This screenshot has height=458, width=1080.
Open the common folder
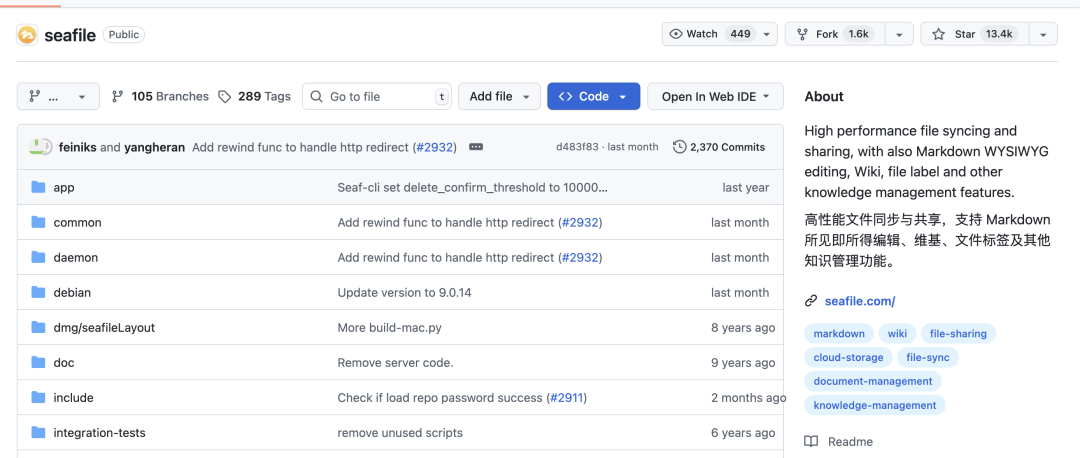(x=78, y=222)
